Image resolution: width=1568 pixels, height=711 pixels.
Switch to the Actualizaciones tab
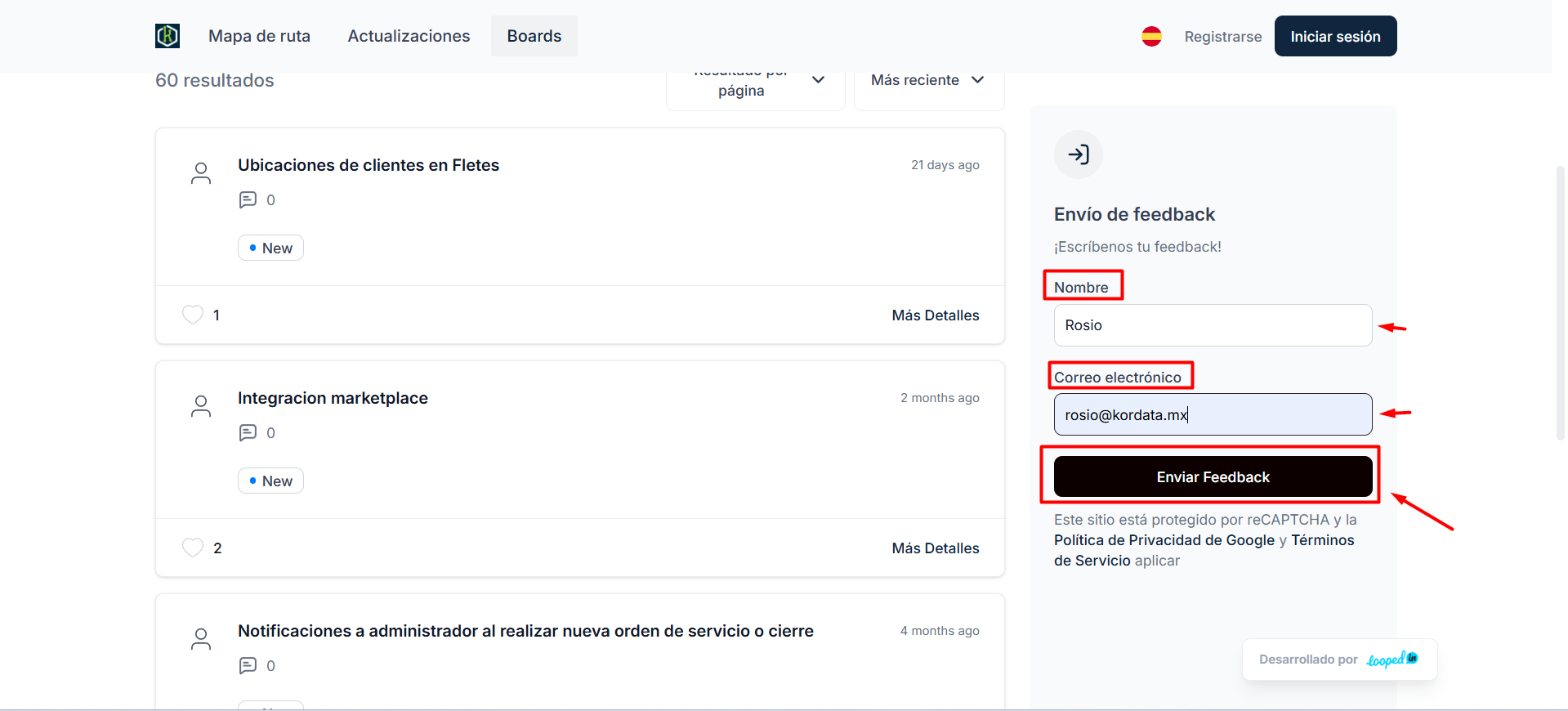(x=409, y=36)
